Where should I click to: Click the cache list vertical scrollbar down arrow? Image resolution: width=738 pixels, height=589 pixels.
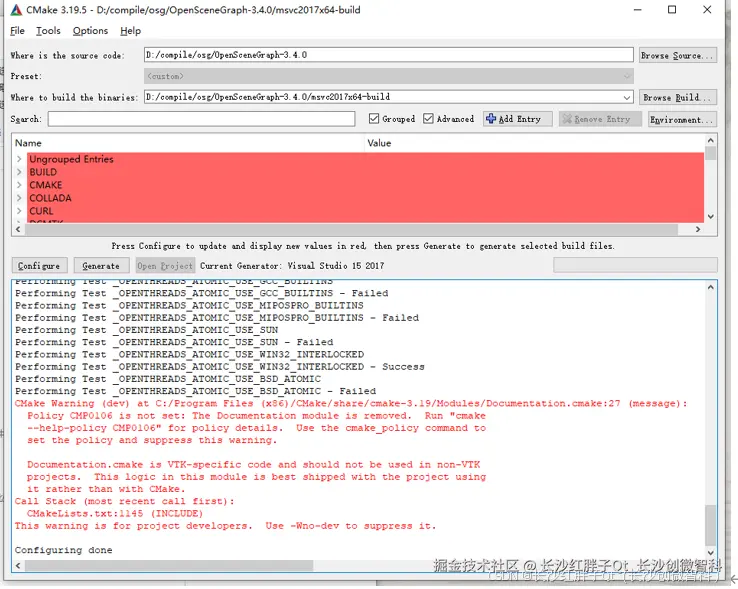click(711, 217)
